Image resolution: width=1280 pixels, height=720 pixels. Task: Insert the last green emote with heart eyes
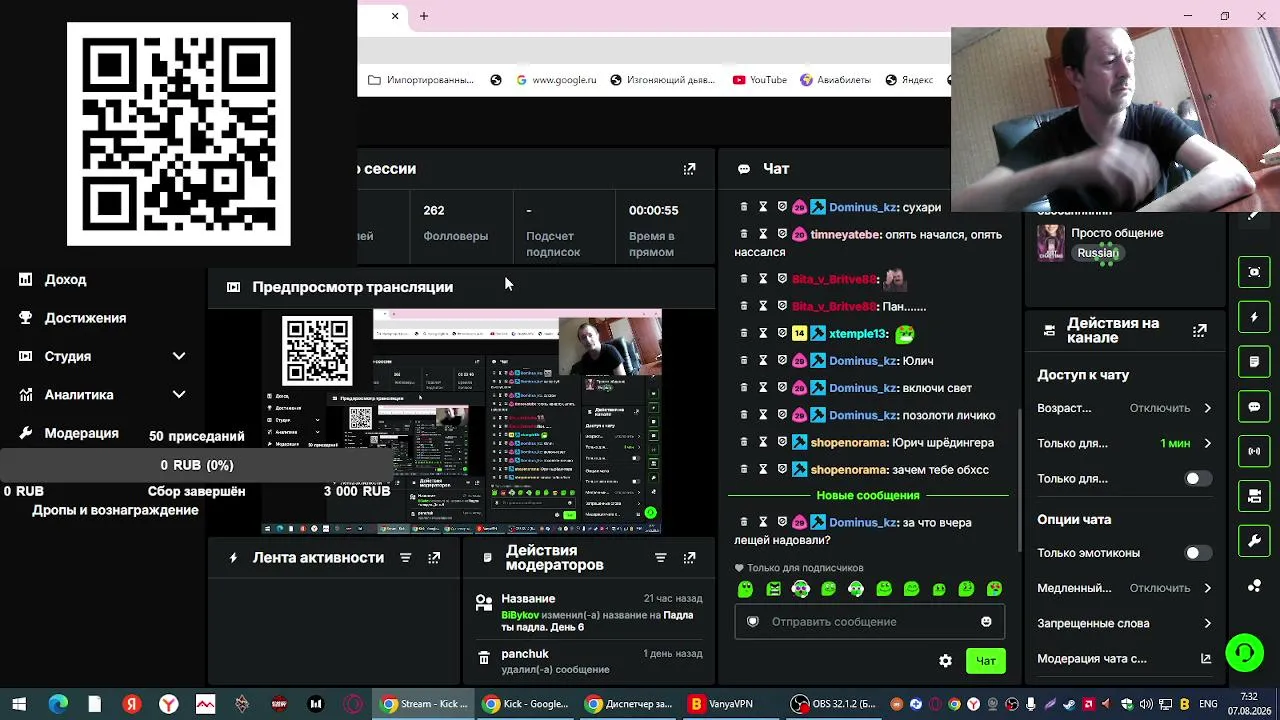pyautogui.click(x=994, y=590)
